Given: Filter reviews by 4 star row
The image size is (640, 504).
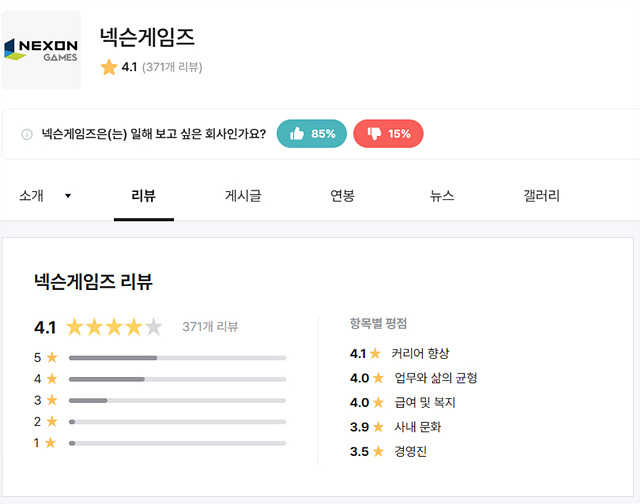Looking at the screenshot, I should 177,379.
